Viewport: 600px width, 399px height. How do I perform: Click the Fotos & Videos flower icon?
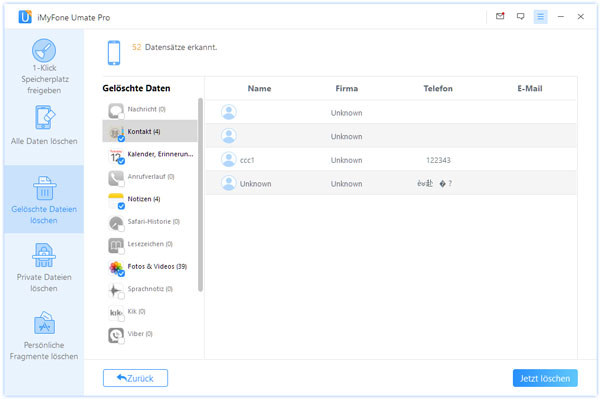click(x=116, y=267)
